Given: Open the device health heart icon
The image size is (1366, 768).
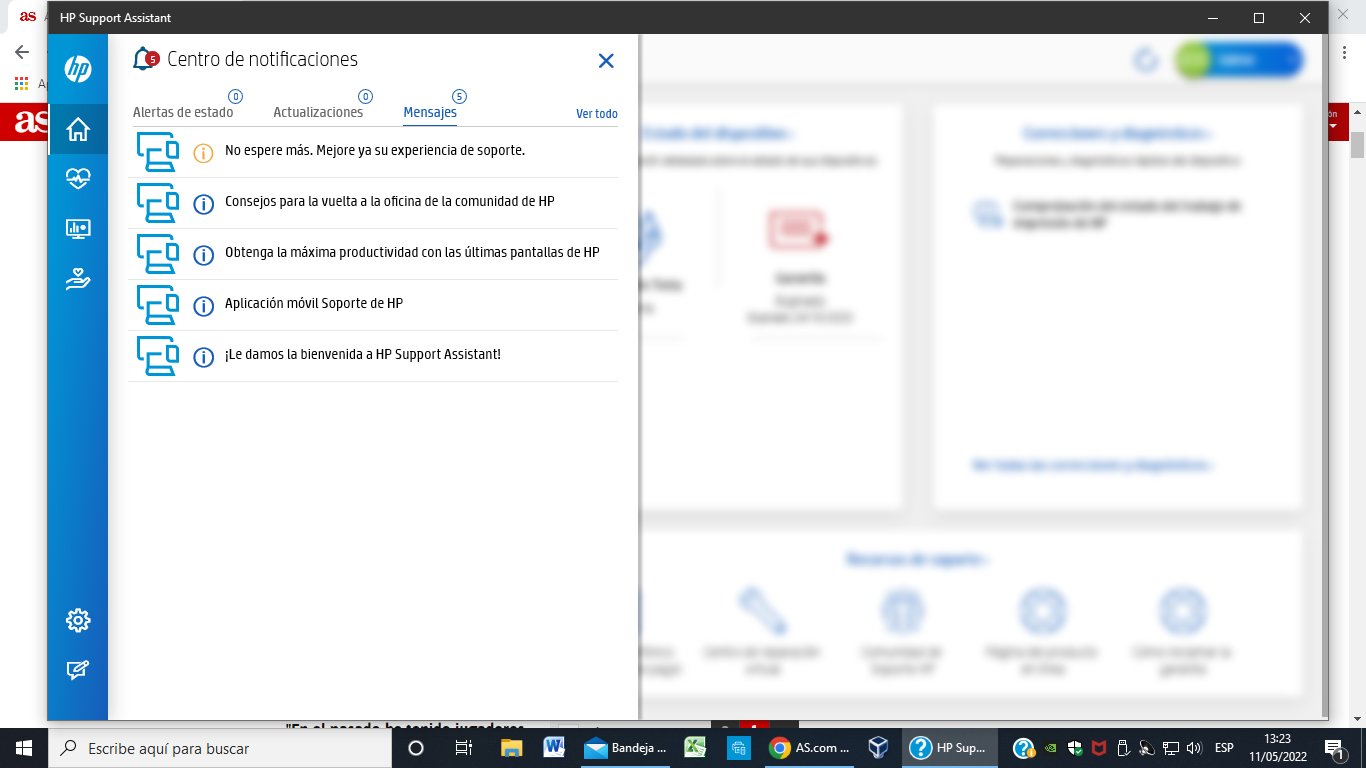Looking at the screenshot, I should click(x=78, y=179).
